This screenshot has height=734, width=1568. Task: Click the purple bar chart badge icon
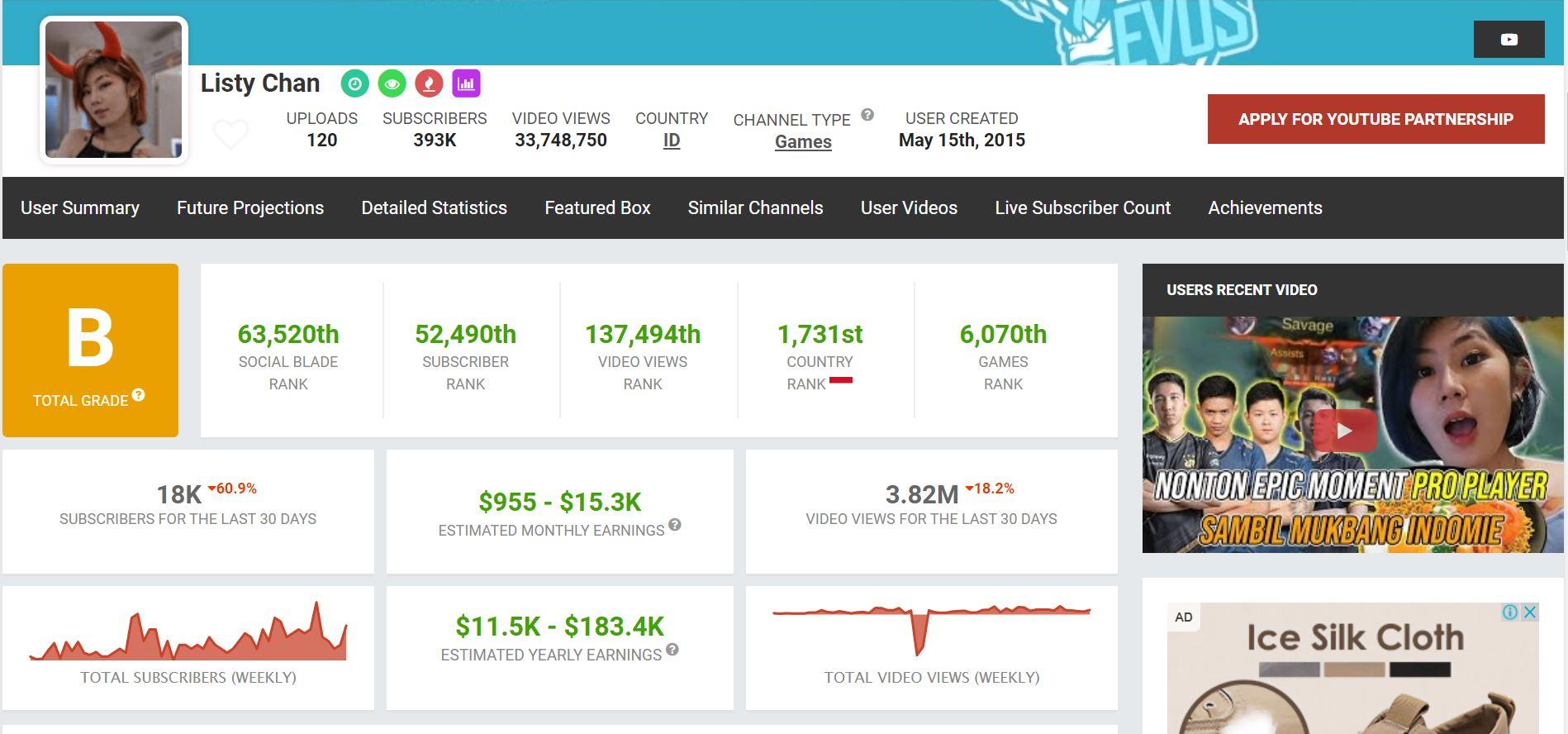point(466,83)
